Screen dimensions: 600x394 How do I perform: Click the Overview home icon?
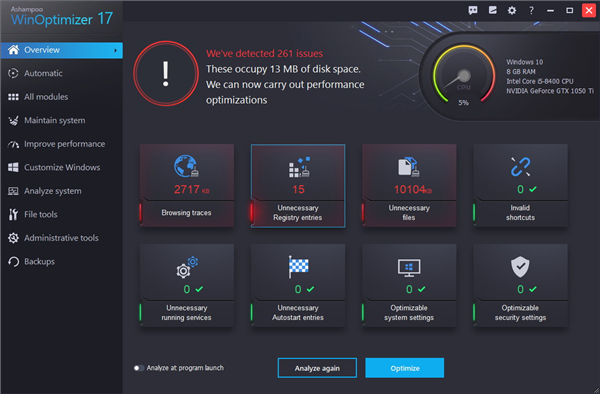pos(13,50)
